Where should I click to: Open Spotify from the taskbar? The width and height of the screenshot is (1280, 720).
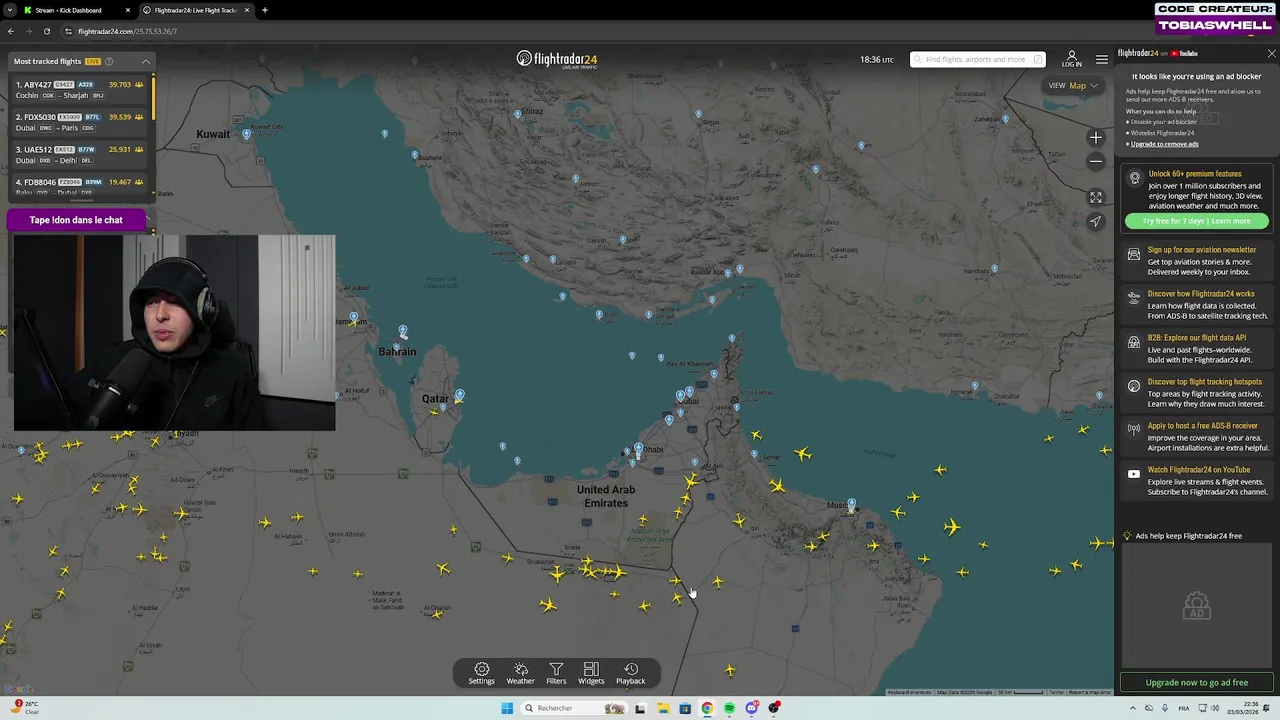(x=729, y=708)
